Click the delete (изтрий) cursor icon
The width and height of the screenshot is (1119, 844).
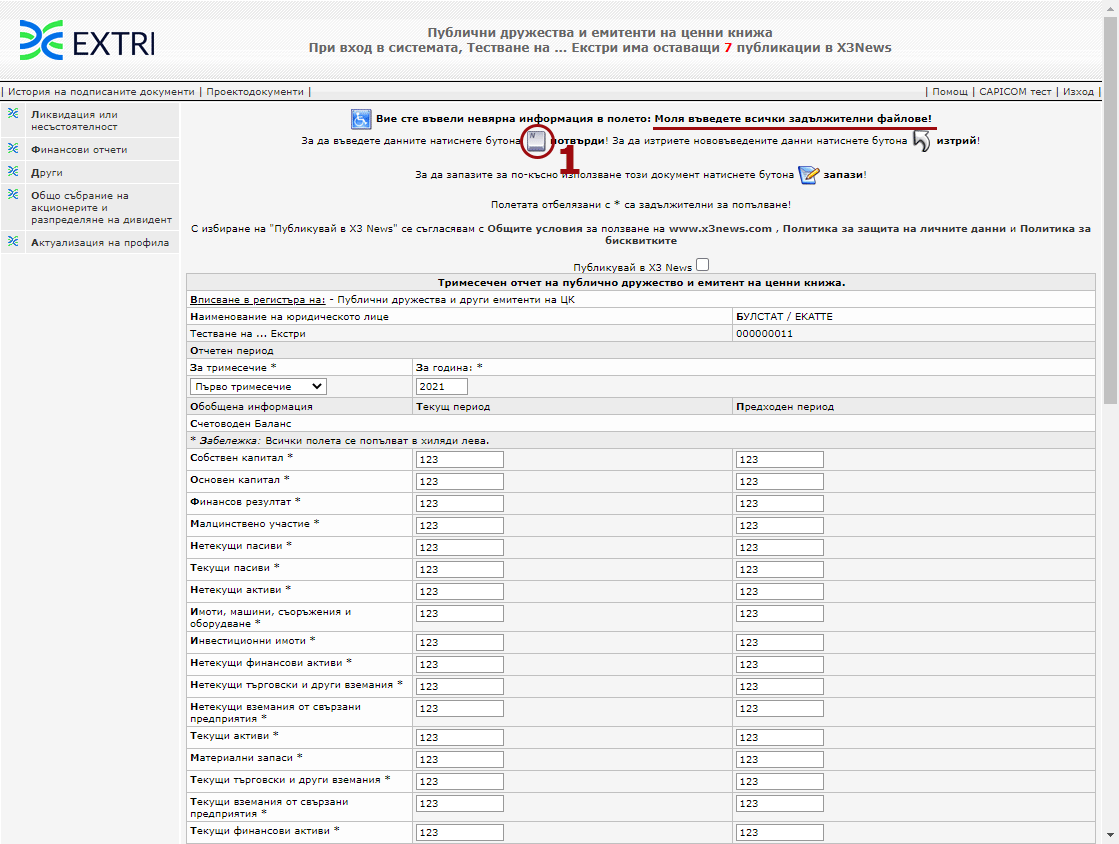tap(921, 141)
